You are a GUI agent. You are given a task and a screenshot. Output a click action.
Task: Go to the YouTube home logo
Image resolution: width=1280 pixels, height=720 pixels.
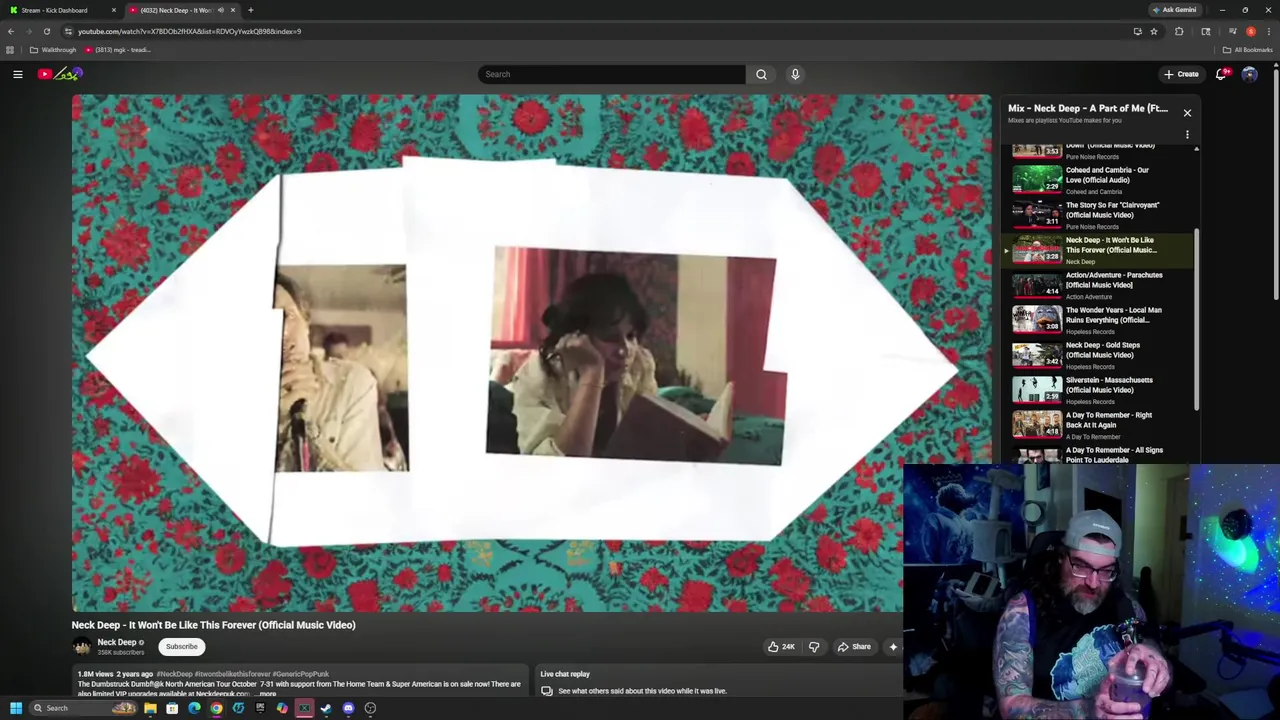(x=60, y=74)
